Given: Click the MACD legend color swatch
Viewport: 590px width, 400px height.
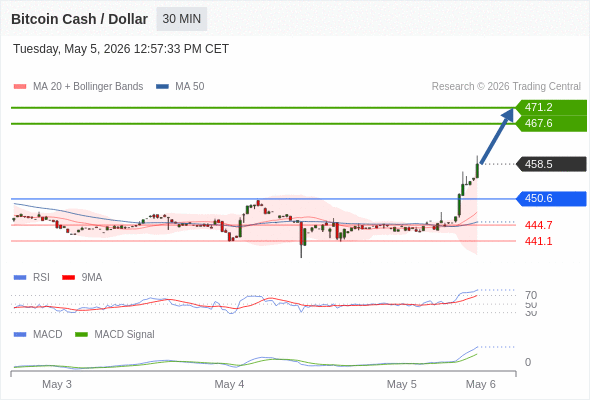Looking at the screenshot, I should [x=20, y=335].
